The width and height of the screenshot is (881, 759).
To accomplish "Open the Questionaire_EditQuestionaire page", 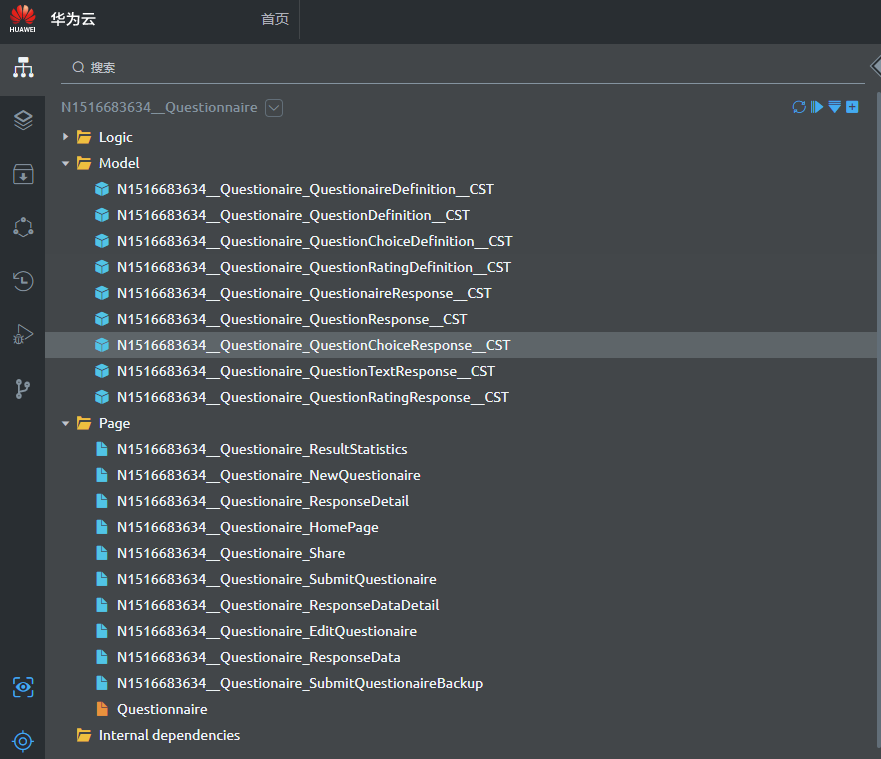I will click(x=267, y=631).
